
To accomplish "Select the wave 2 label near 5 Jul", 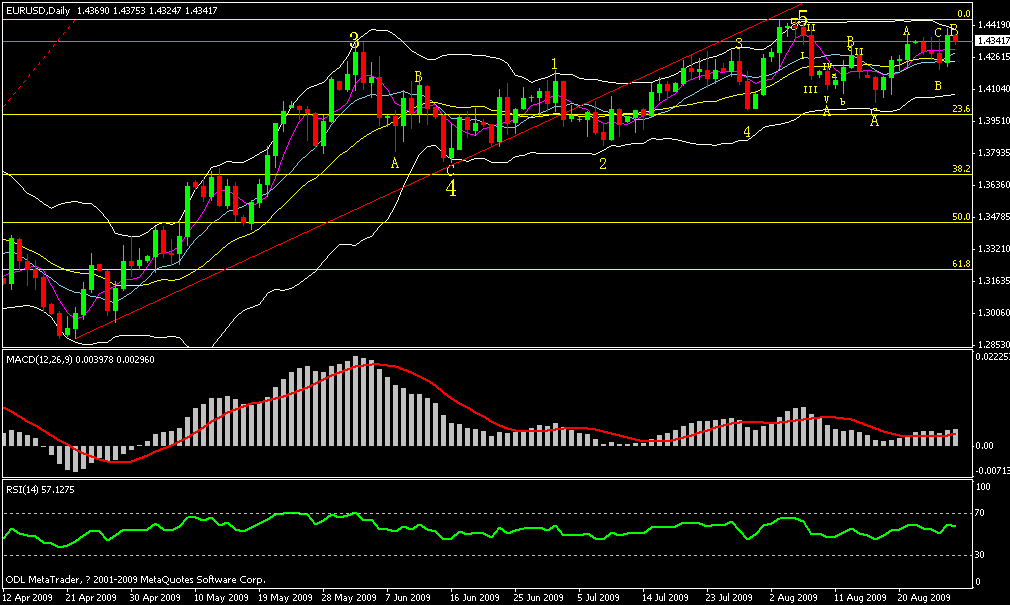I will [602, 164].
